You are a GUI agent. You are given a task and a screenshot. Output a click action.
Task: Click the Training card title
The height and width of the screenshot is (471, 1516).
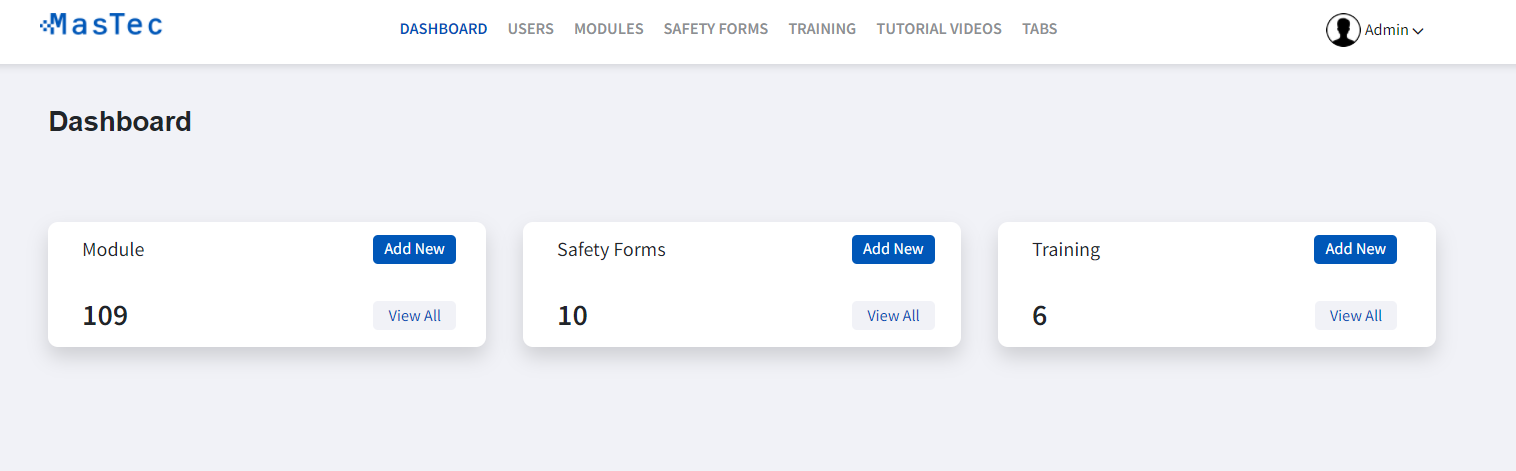click(x=1066, y=250)
